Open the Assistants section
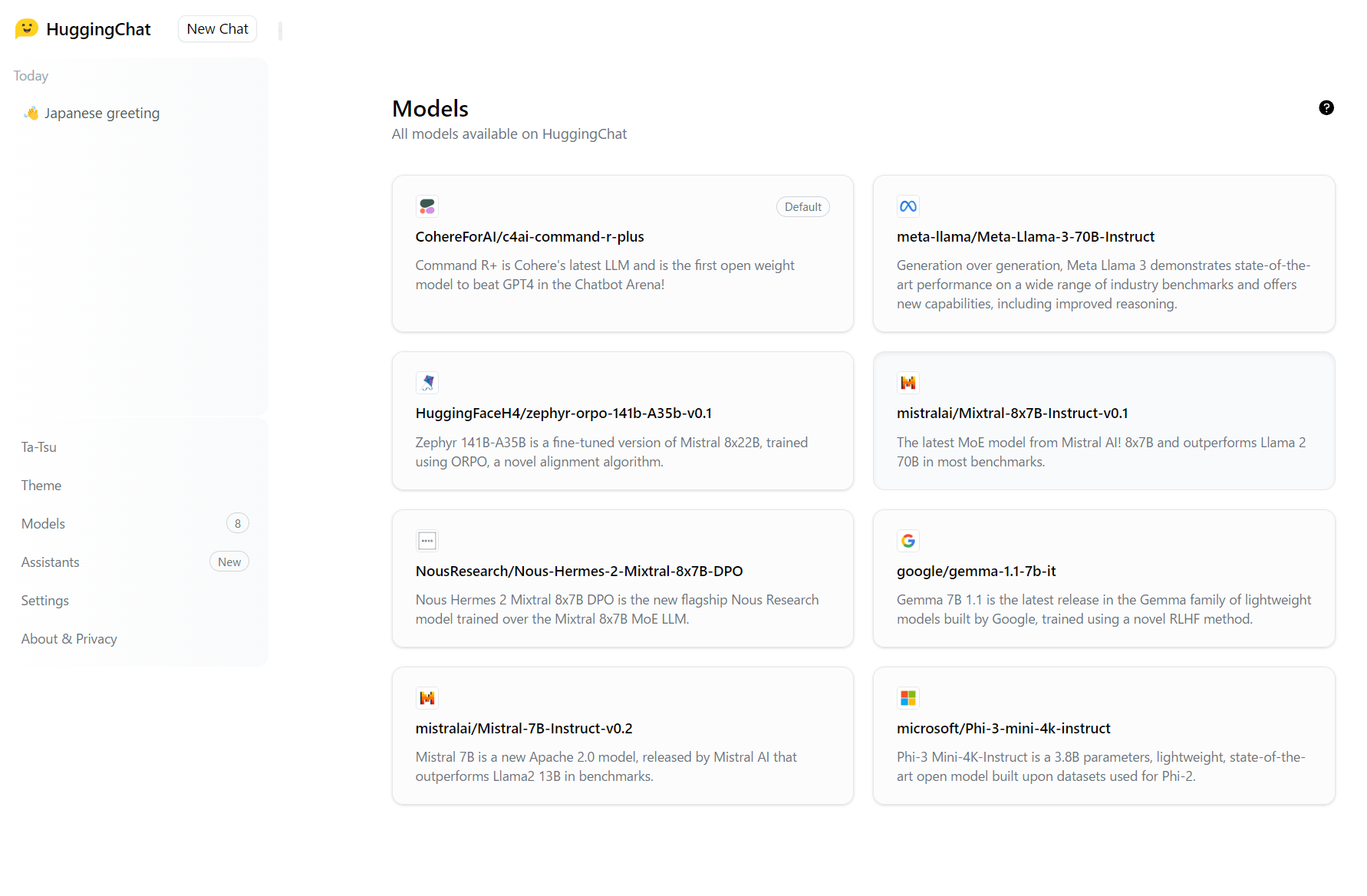Image resolution: width=1367 pixels, height=896 pixels. [x=50, y=562]
